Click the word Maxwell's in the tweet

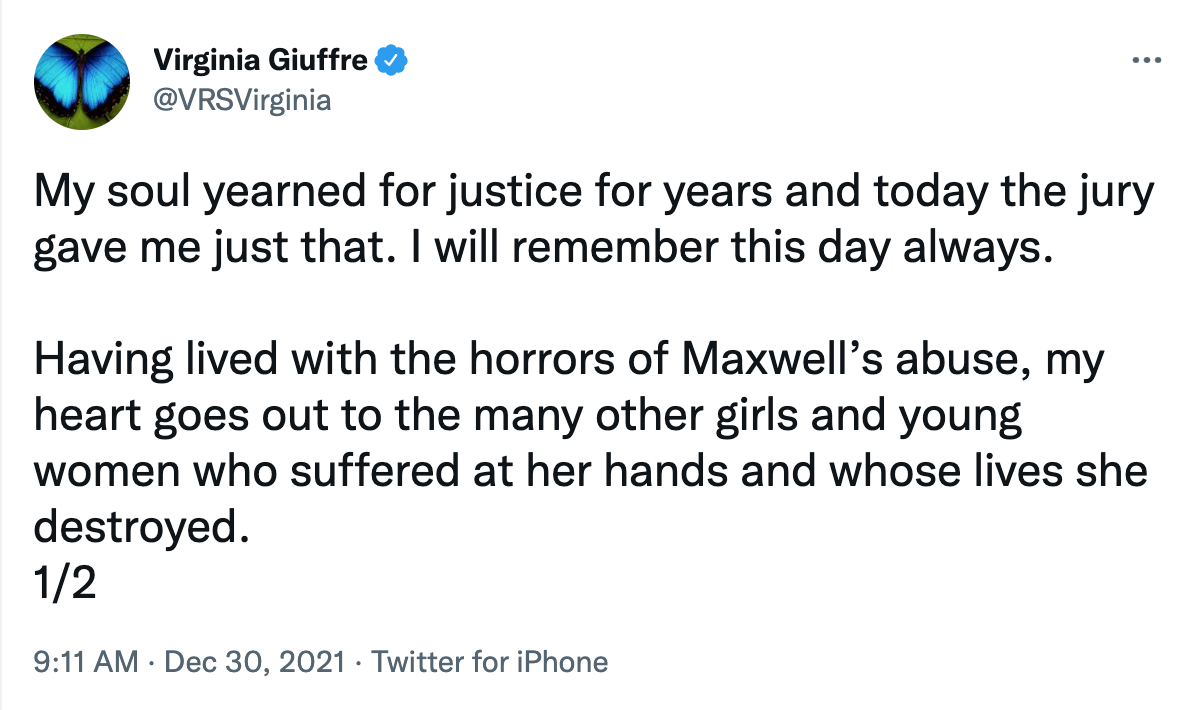781,359
